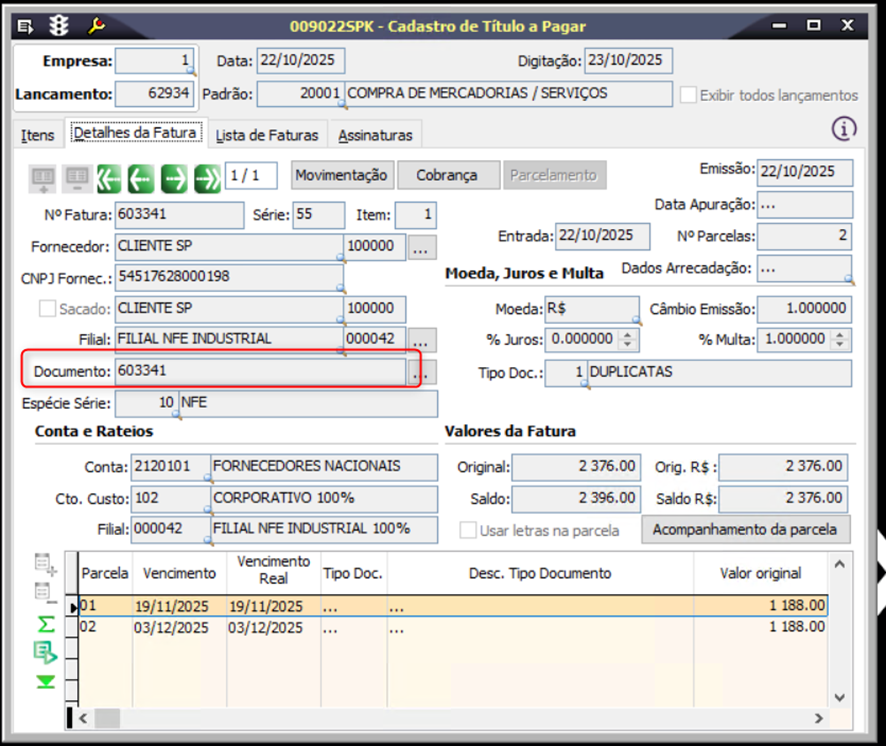Screen dimensions: 886x746
Task: Open the Fornecedor lookup ellipsis button
Action: pyautogui.click(x=423, y=247)
